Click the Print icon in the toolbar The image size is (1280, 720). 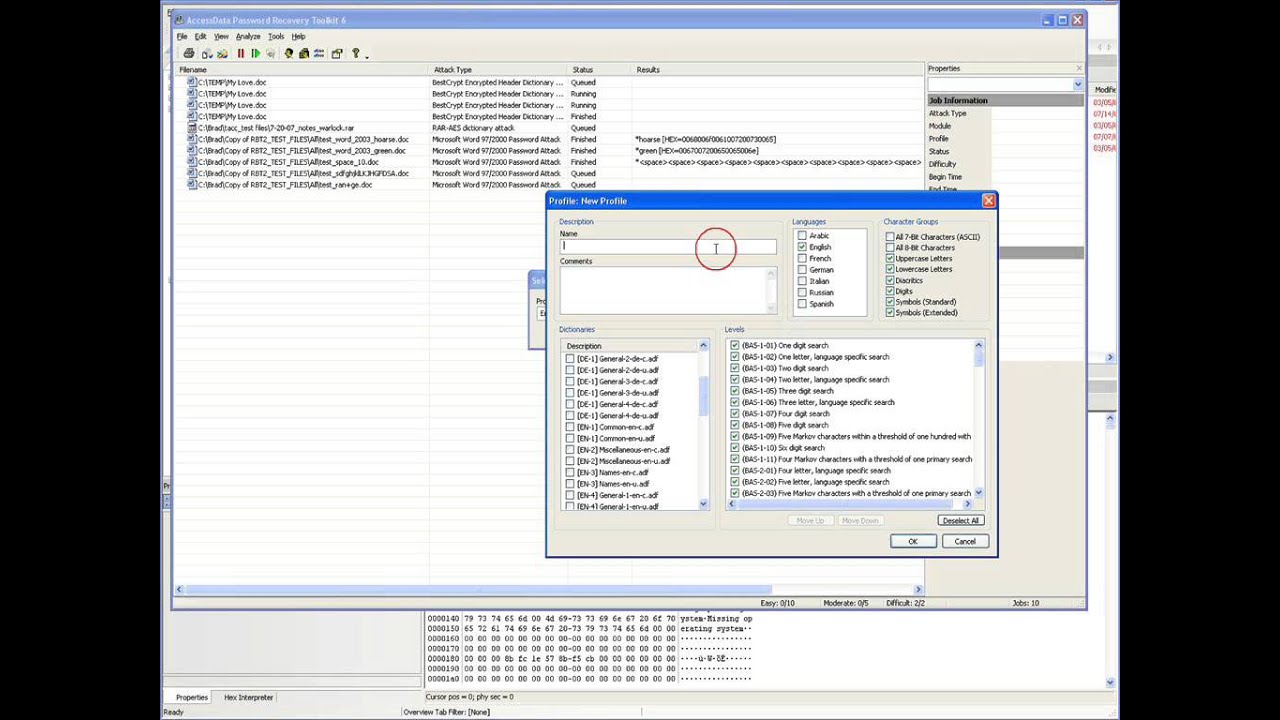(x=188, y=53)
